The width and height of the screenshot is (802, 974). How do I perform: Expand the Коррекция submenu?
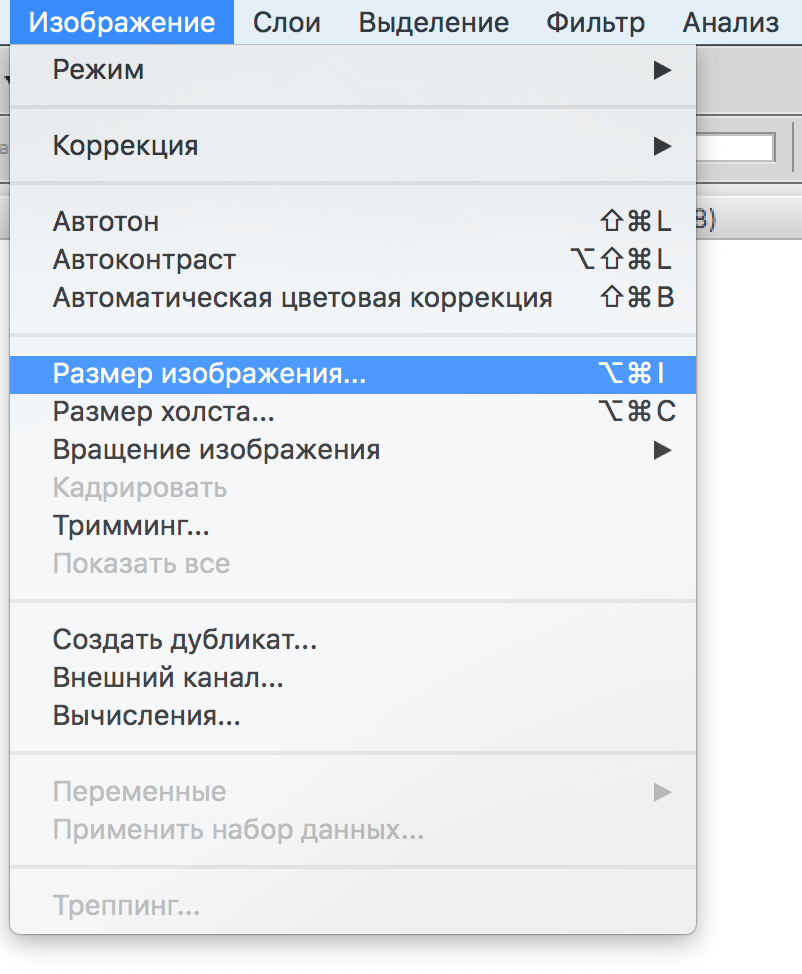(x=353, y=146)
